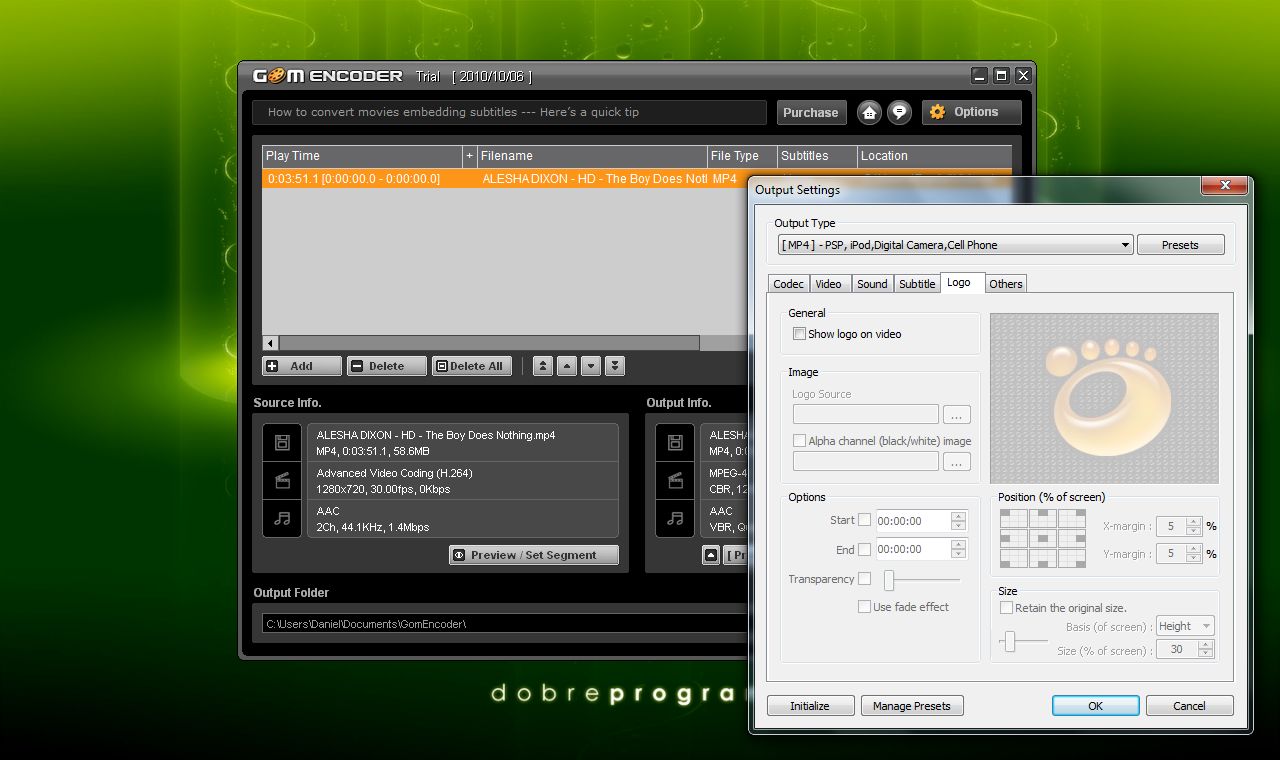
Task: Decrease the Y-margin value
Action: (1194, 558)
